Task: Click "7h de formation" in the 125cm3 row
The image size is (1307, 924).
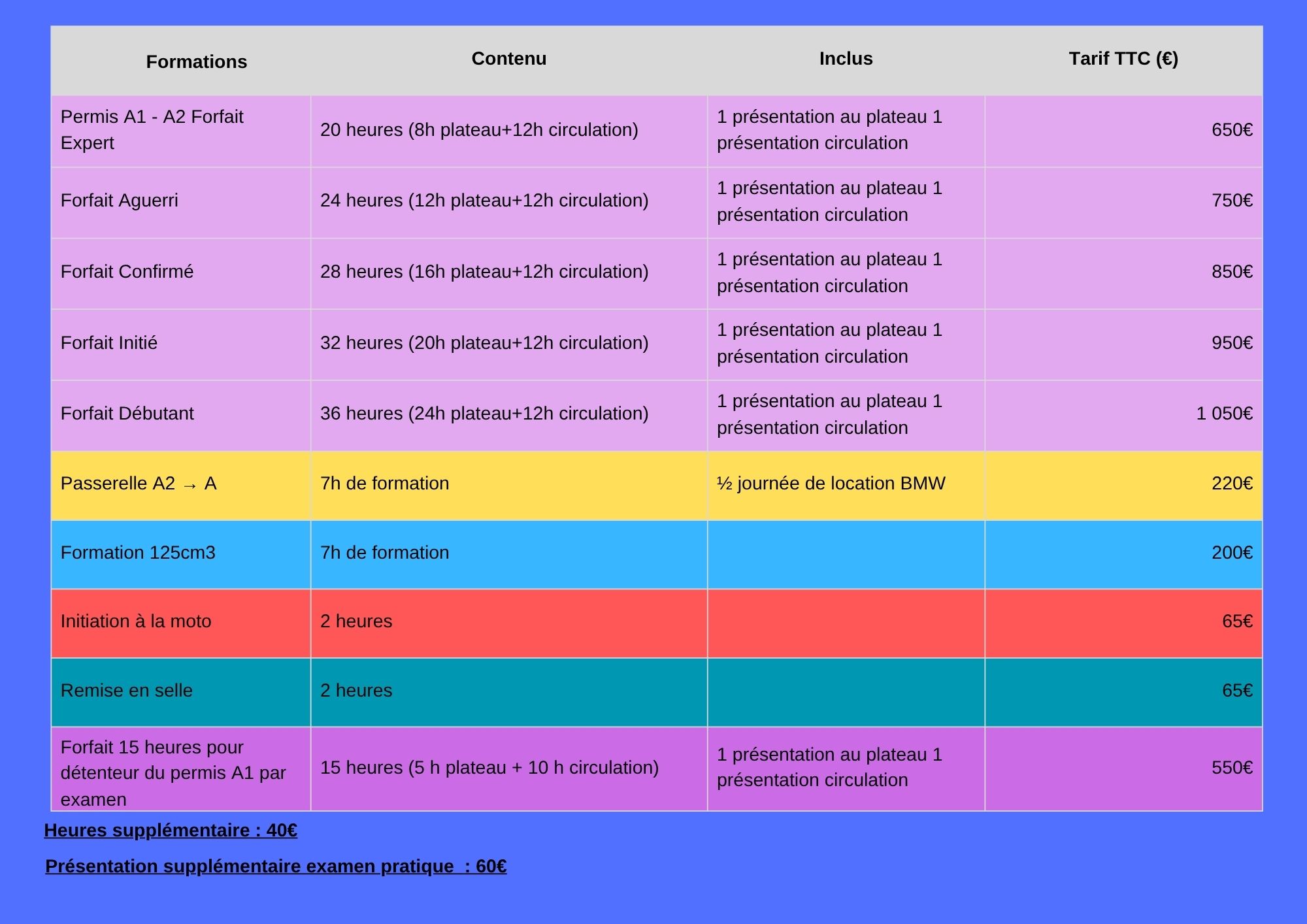Action: [385, 553]
